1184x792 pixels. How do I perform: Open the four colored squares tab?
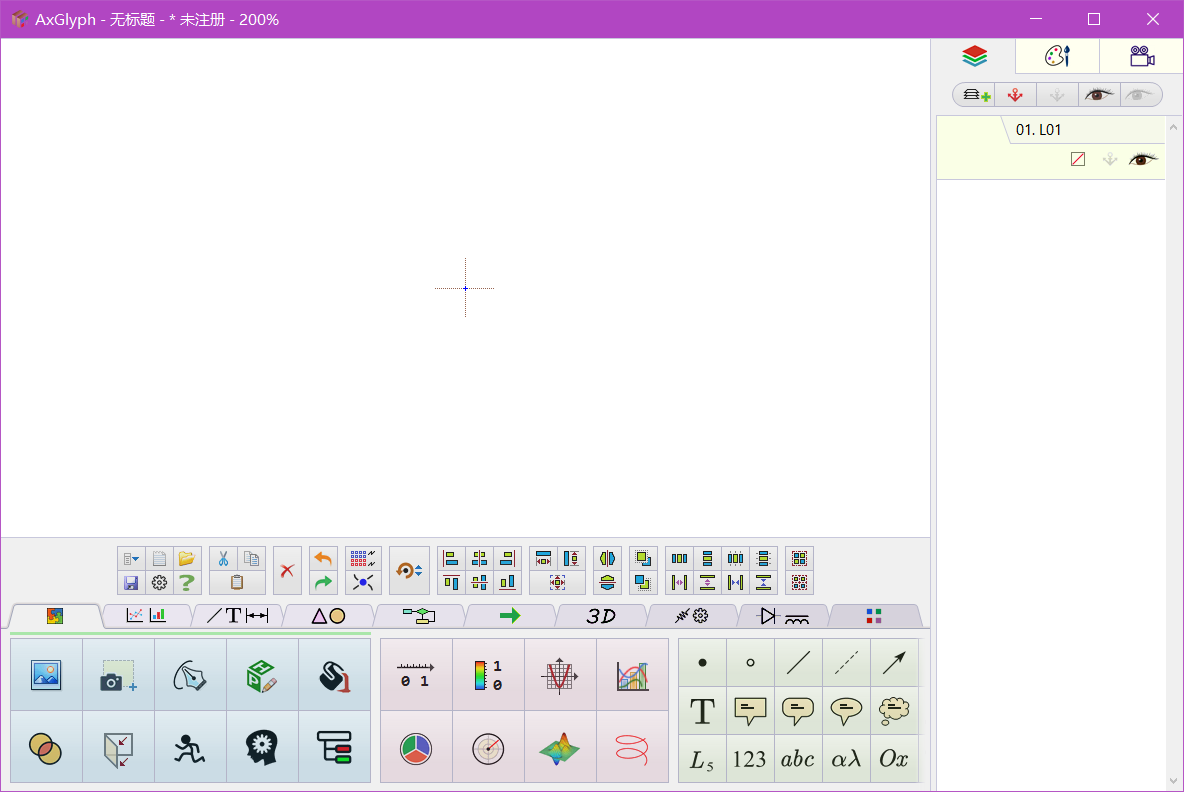[x=874, y=616]
